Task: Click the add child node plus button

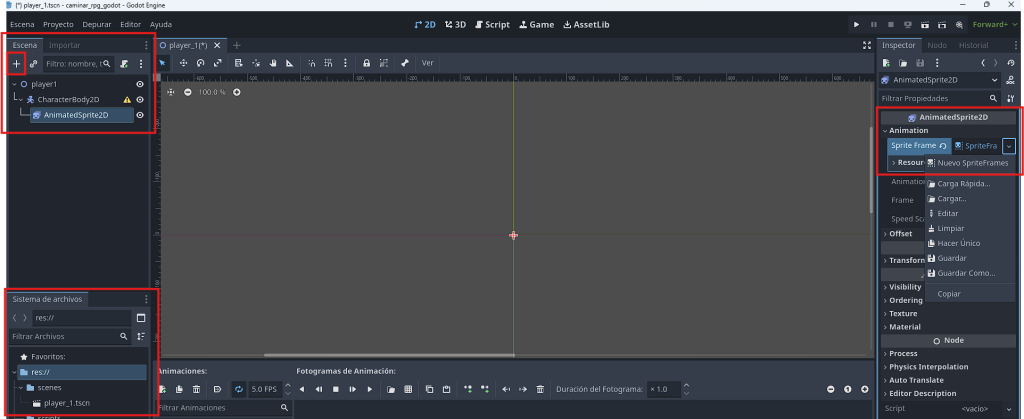Action: coord(16,63)
